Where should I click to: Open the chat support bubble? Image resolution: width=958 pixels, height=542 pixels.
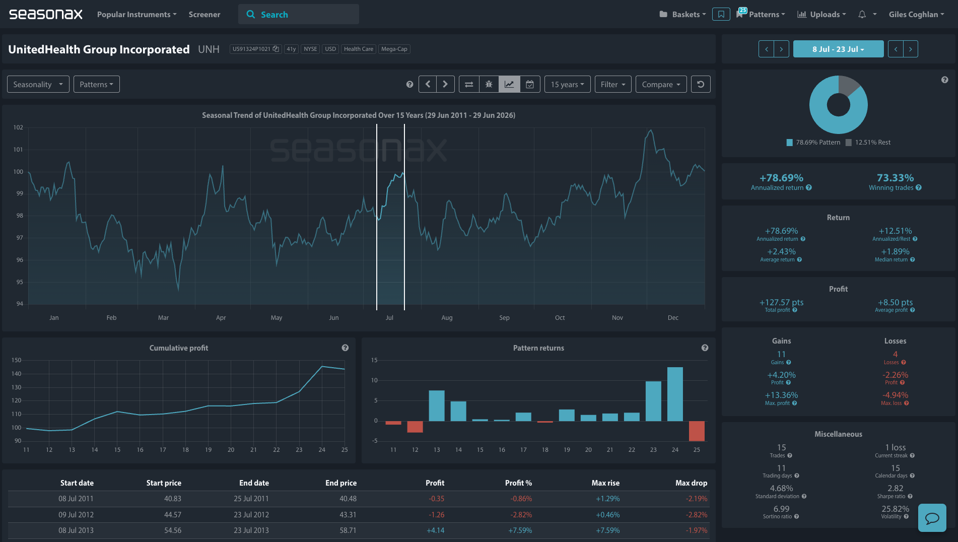pyautogui.click(x=932, y=518)
